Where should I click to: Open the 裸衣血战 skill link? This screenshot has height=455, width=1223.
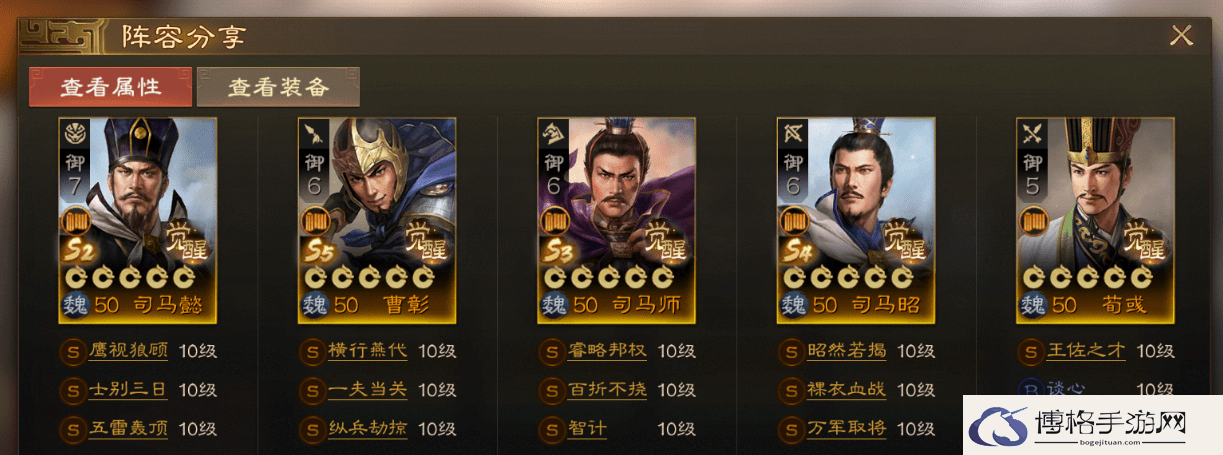pos(847,390)
